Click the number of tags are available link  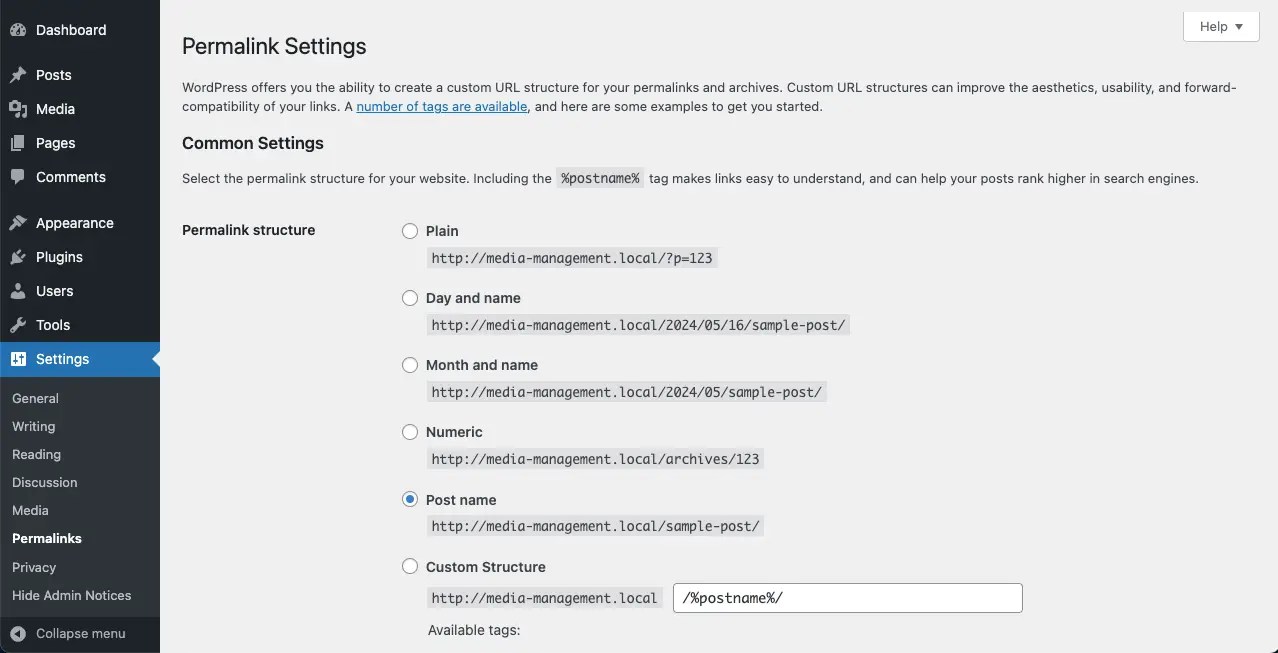tap(441, 106)
